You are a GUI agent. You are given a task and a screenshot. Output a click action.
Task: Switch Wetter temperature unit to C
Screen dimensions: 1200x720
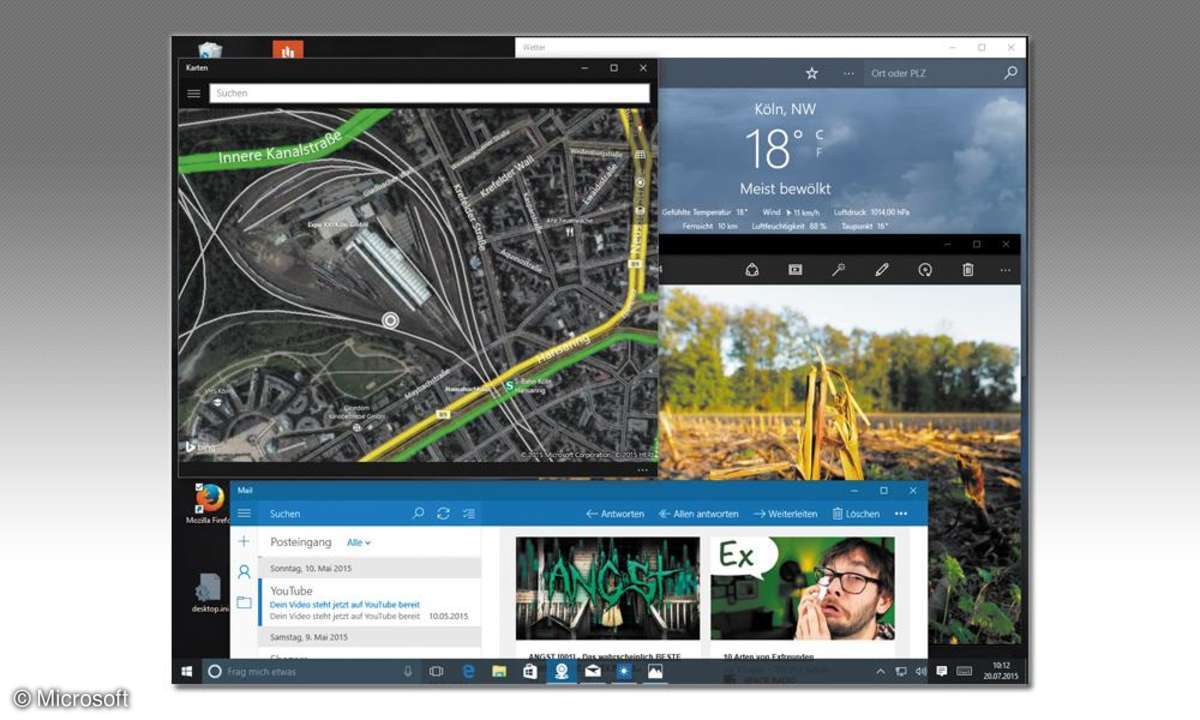[x=819, y=134]
